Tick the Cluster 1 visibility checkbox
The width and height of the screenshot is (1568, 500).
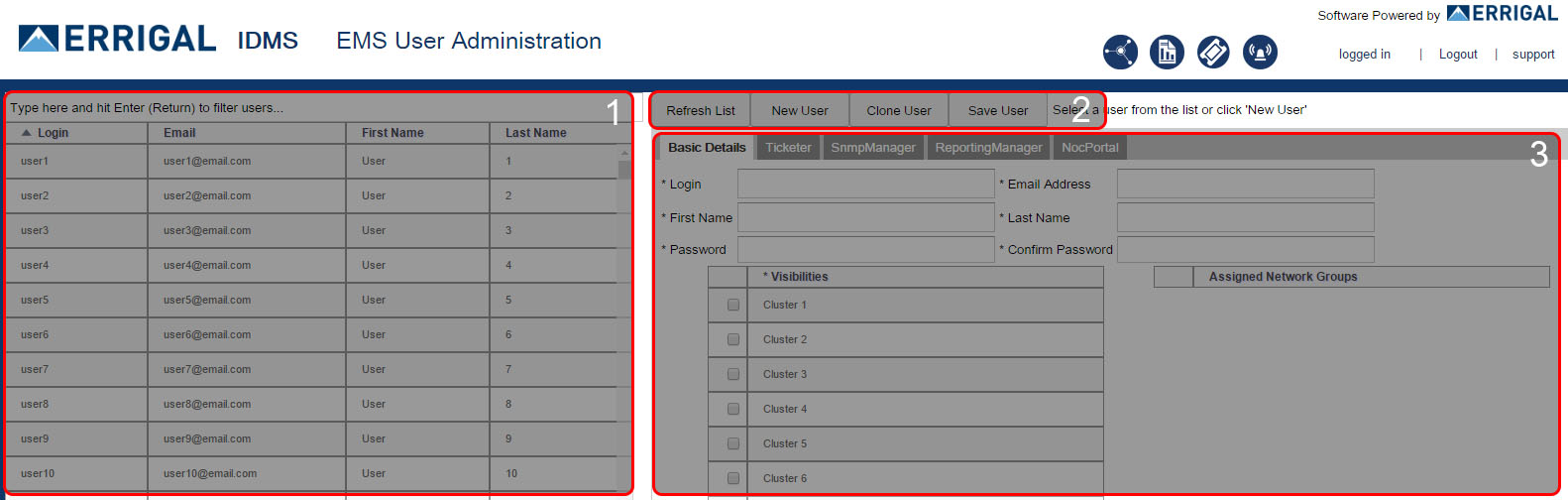click(733, 306)
